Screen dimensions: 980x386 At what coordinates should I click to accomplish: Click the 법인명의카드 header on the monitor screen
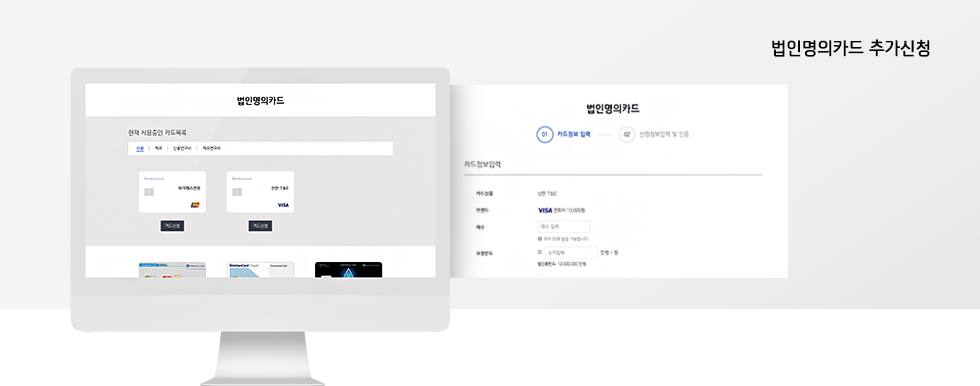tap(260, 100)
